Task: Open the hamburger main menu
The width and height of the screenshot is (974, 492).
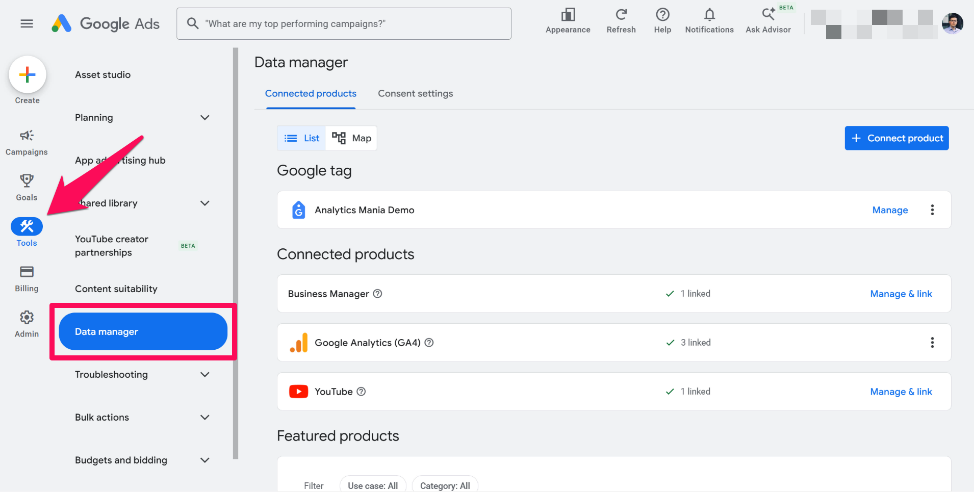Action: [x=27, y=24]
